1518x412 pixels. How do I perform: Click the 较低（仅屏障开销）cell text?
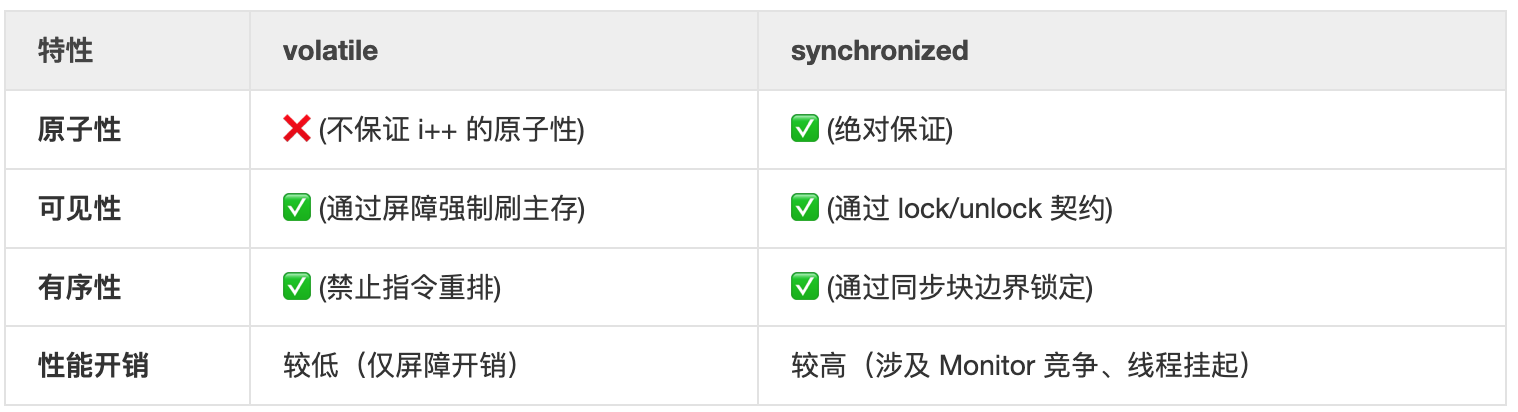[400, 366]
